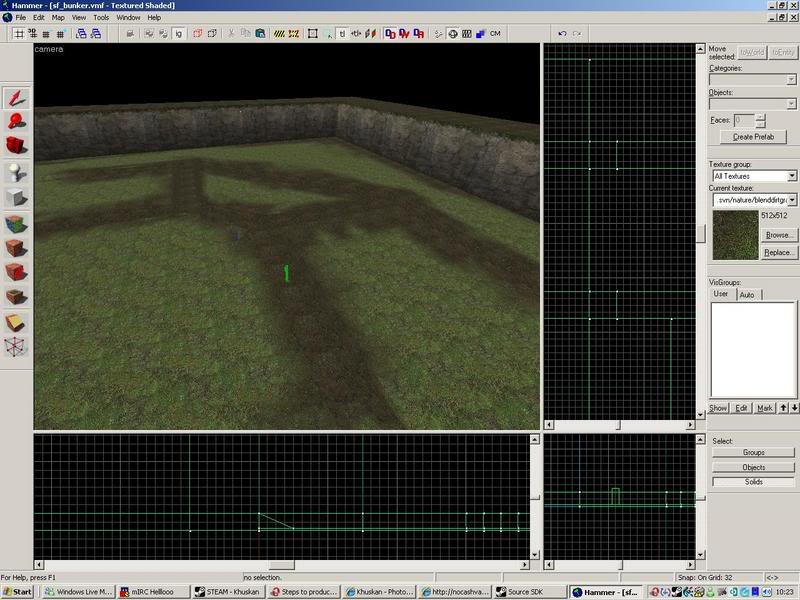Switch to the Auto VisGroups tab
Image resolution: width=800 pixels, height=600 pixels.
(747, 295)
